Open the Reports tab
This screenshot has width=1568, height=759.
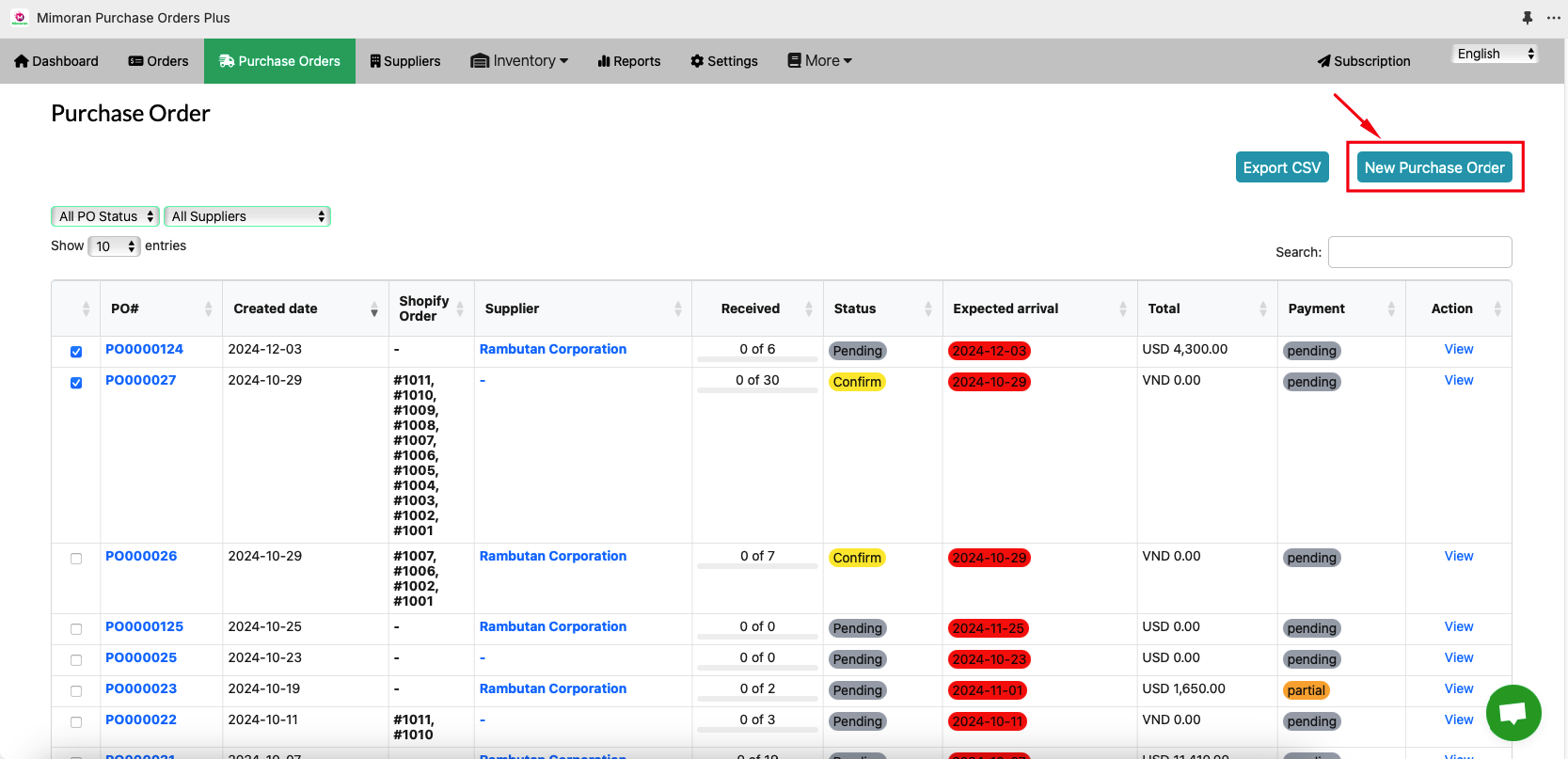coord(629,61)
